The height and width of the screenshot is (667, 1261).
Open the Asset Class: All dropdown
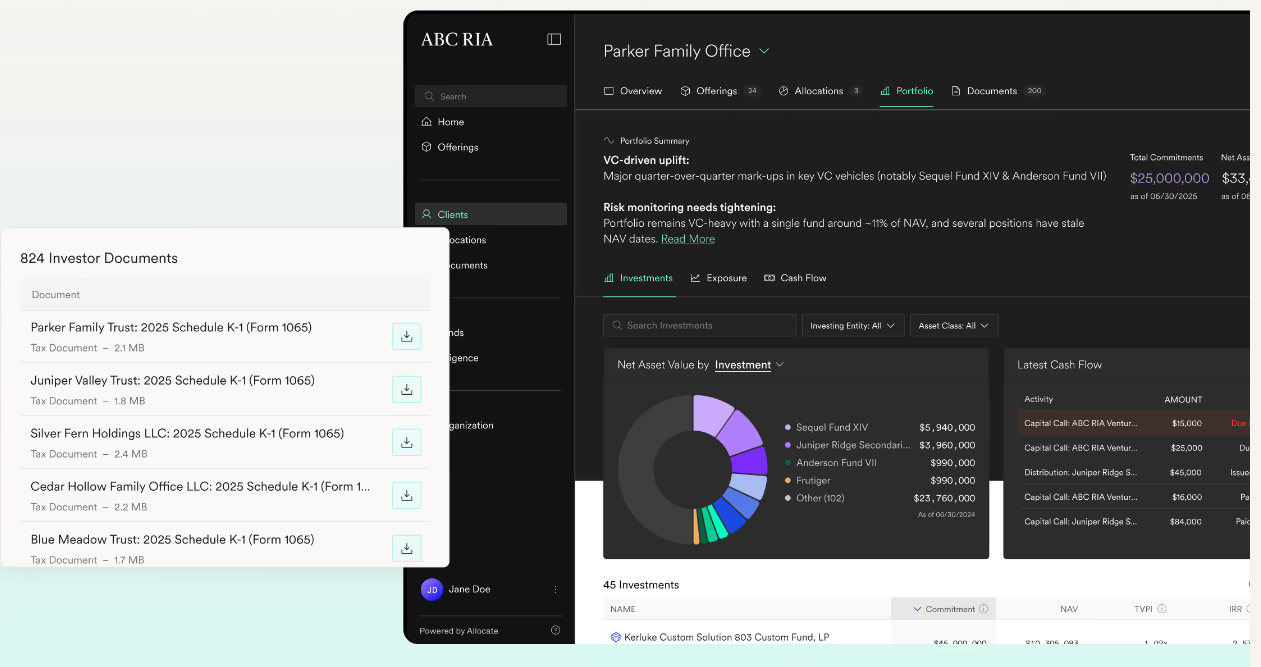[x=954, y=326]
